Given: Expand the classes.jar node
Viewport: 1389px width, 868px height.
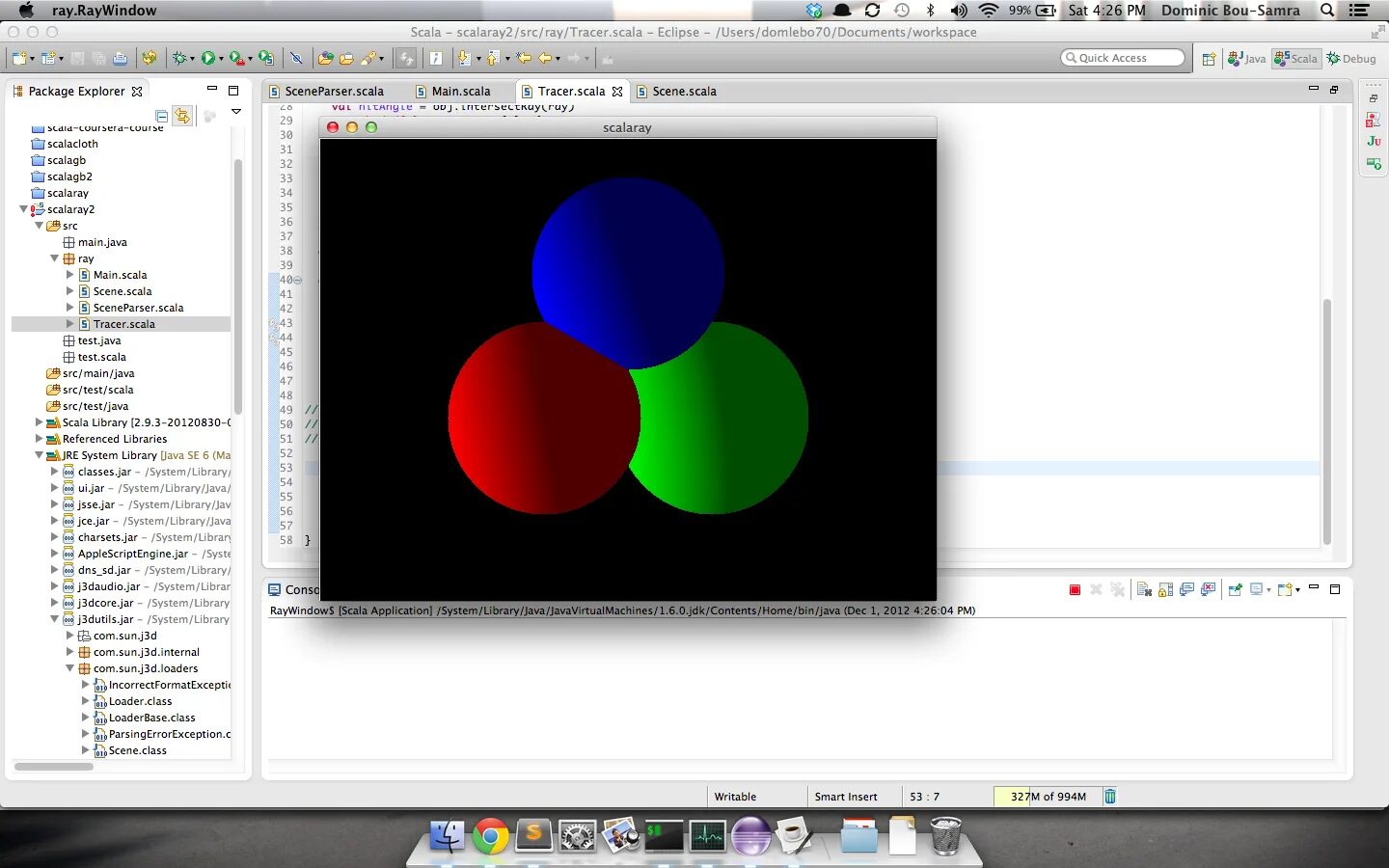Looking at the screenshot, I should coord(55,472).
